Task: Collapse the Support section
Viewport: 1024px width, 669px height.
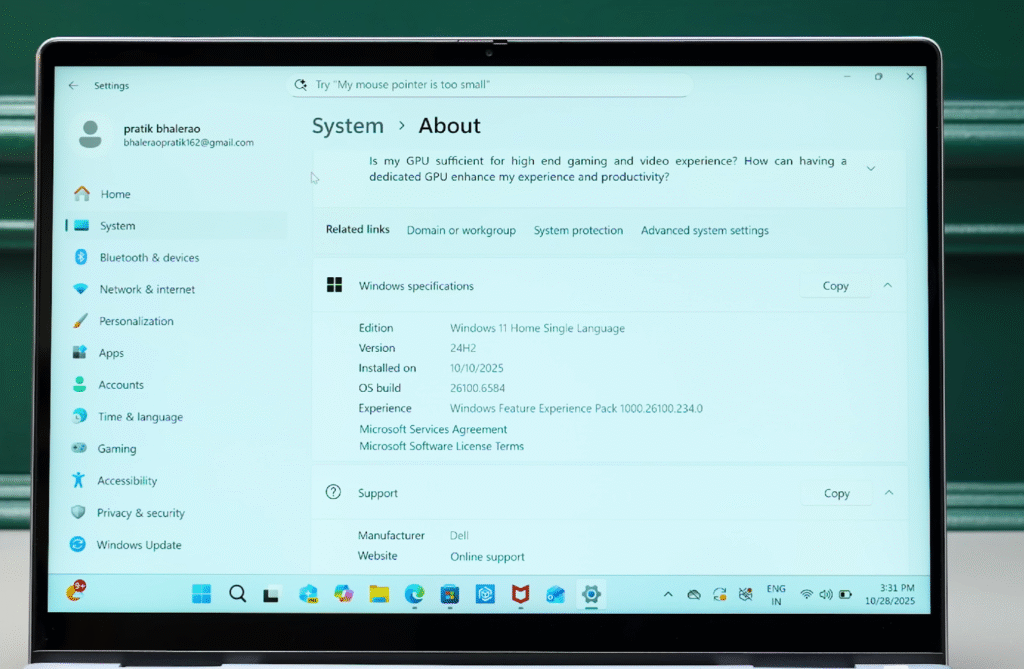Action: tap(888, 493)
